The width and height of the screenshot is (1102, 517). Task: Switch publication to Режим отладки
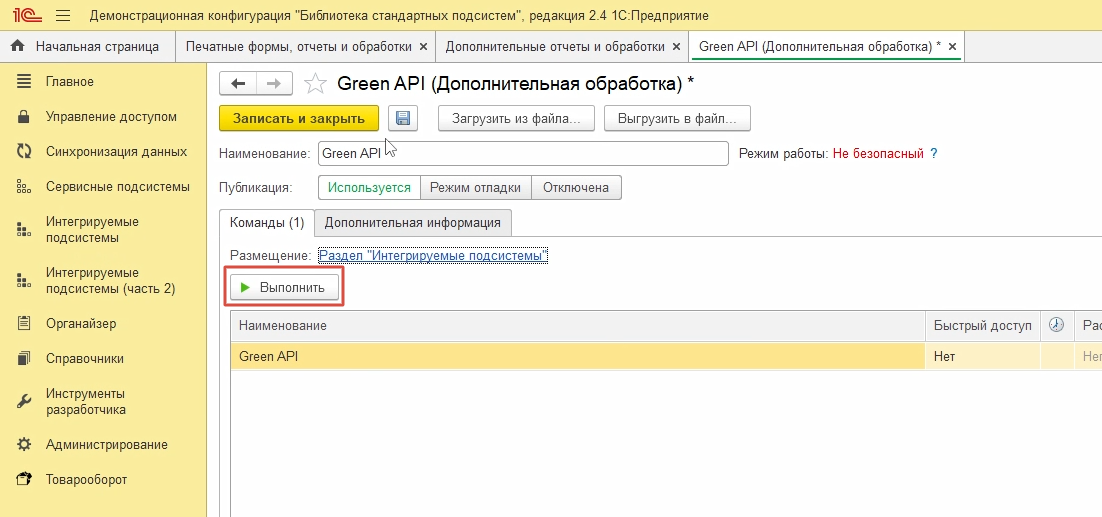click(x=475, y=187)
